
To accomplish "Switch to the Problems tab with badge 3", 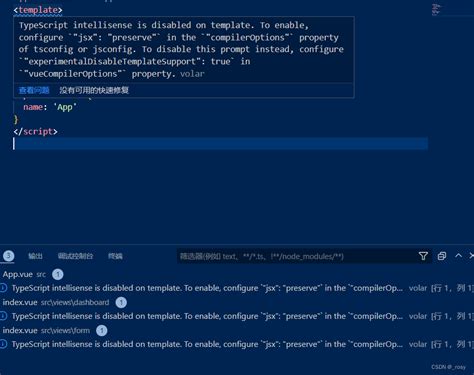I will point(9,256).
